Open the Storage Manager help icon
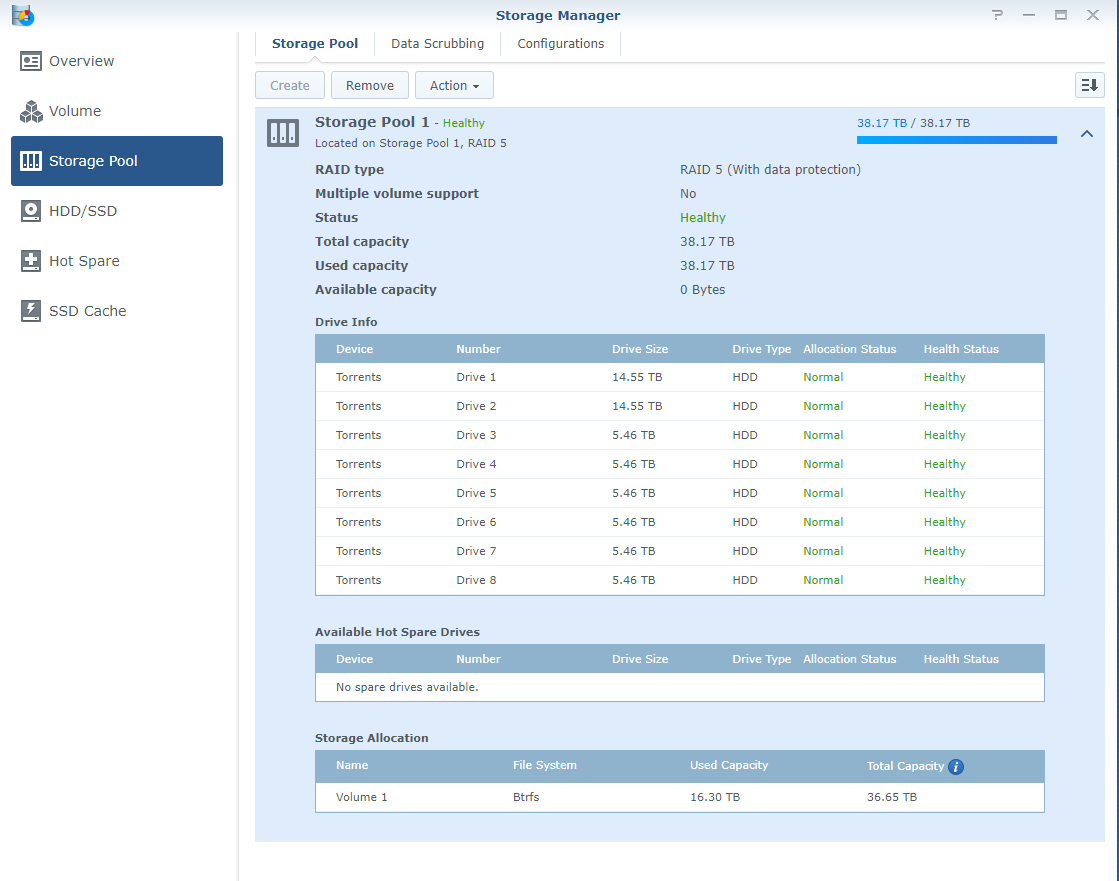The image size is (1119, 881). click(997, 15)
